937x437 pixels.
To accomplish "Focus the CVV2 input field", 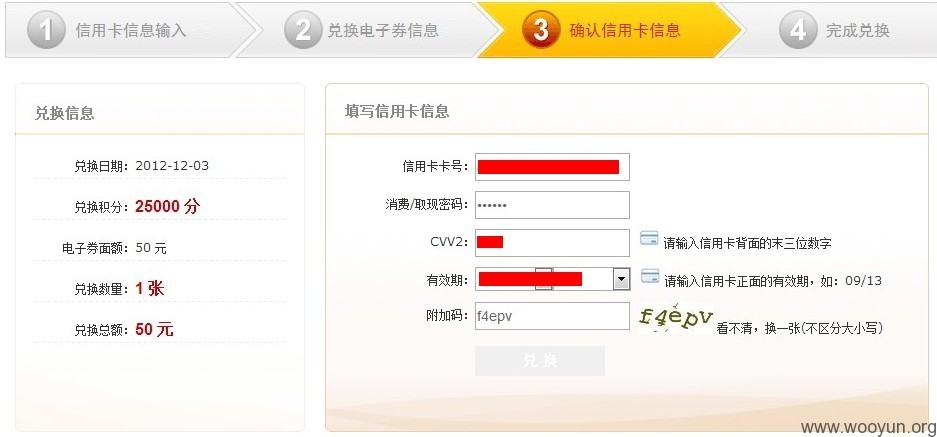I will click(x=552, y=243).
